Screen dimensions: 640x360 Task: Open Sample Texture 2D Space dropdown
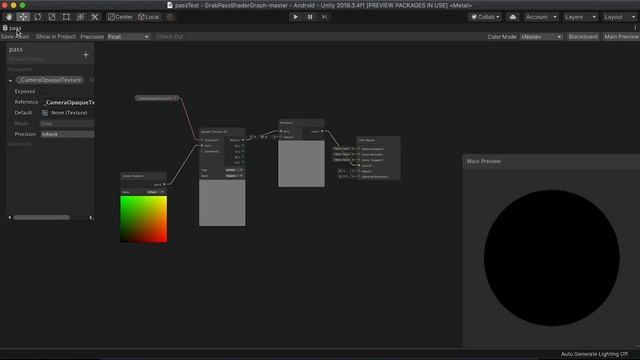click(235, 176)
